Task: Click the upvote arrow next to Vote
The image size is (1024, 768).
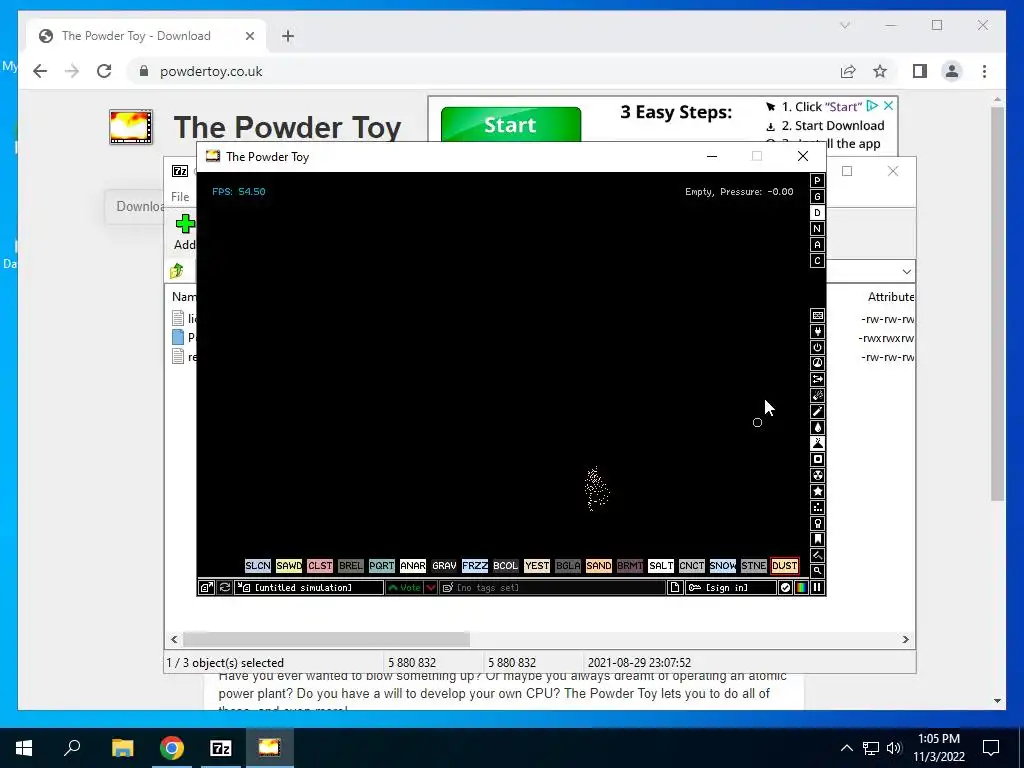Action: pos(404,588)
